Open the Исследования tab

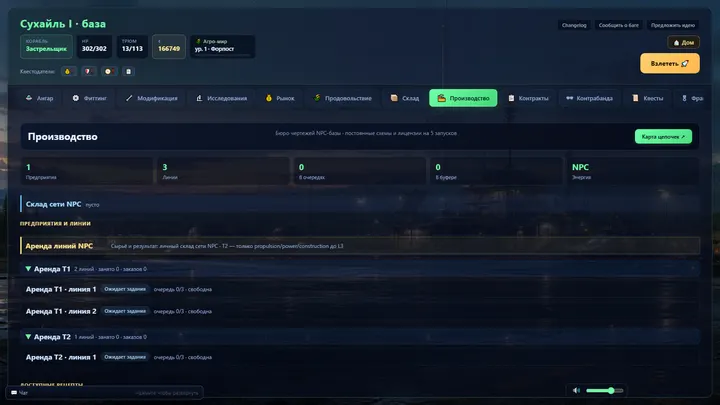pyautogui.click(x=222, y=98)
